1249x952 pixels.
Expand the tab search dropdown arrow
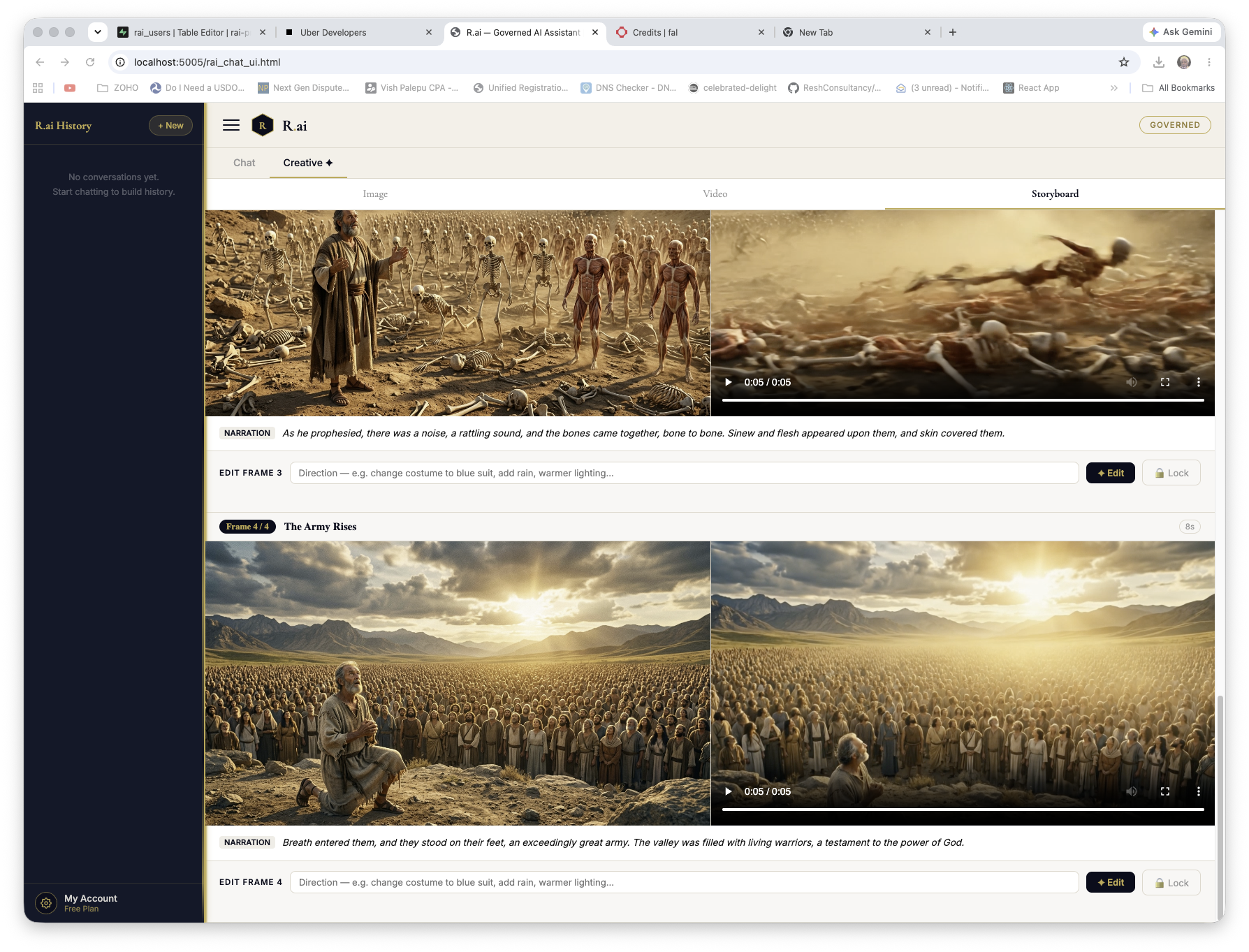pos(98,32)
